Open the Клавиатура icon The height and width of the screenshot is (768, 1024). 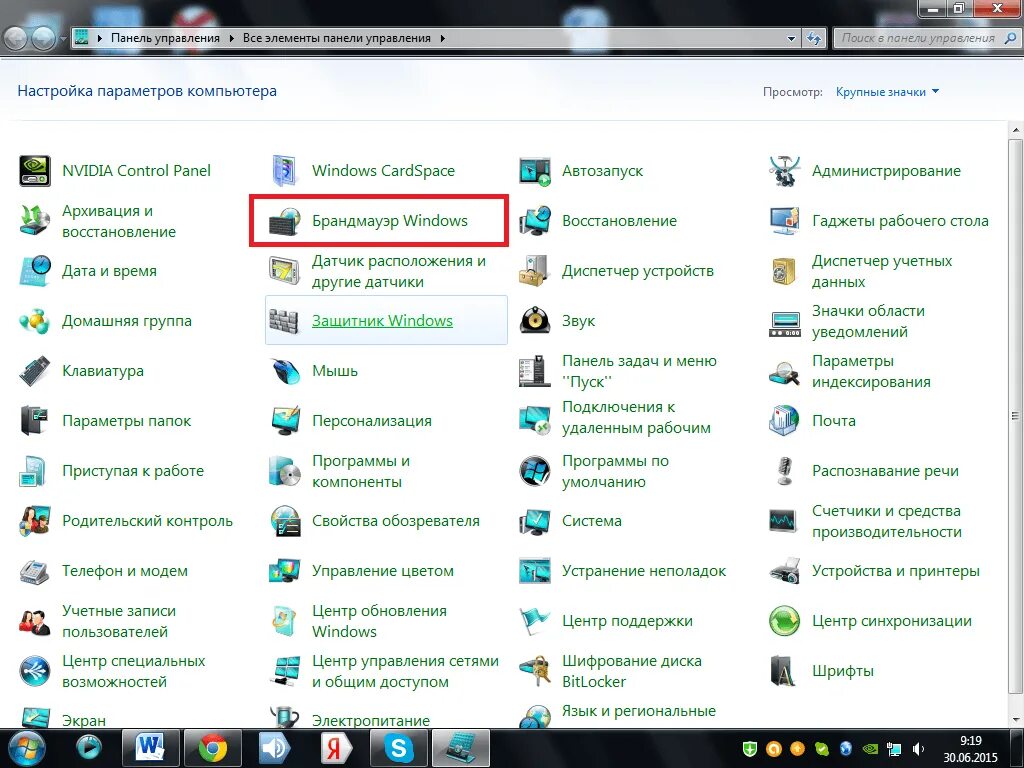tap(35, 371)
